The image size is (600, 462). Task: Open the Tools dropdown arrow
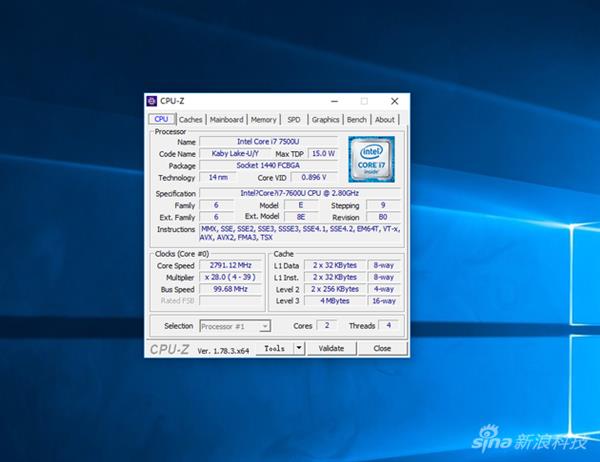coord(297,349)
